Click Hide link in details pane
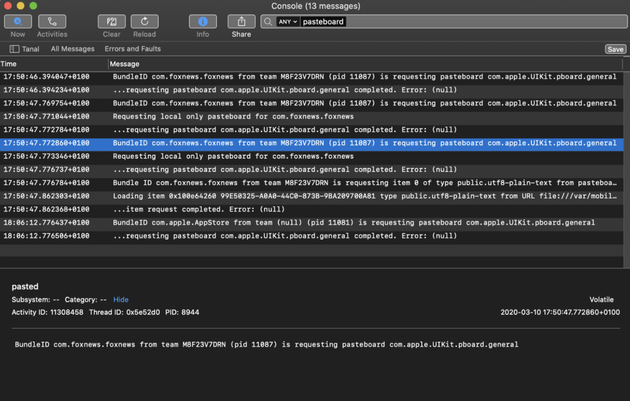The height and width of the screenshot is (401, 630). click(x=120, y=300)
